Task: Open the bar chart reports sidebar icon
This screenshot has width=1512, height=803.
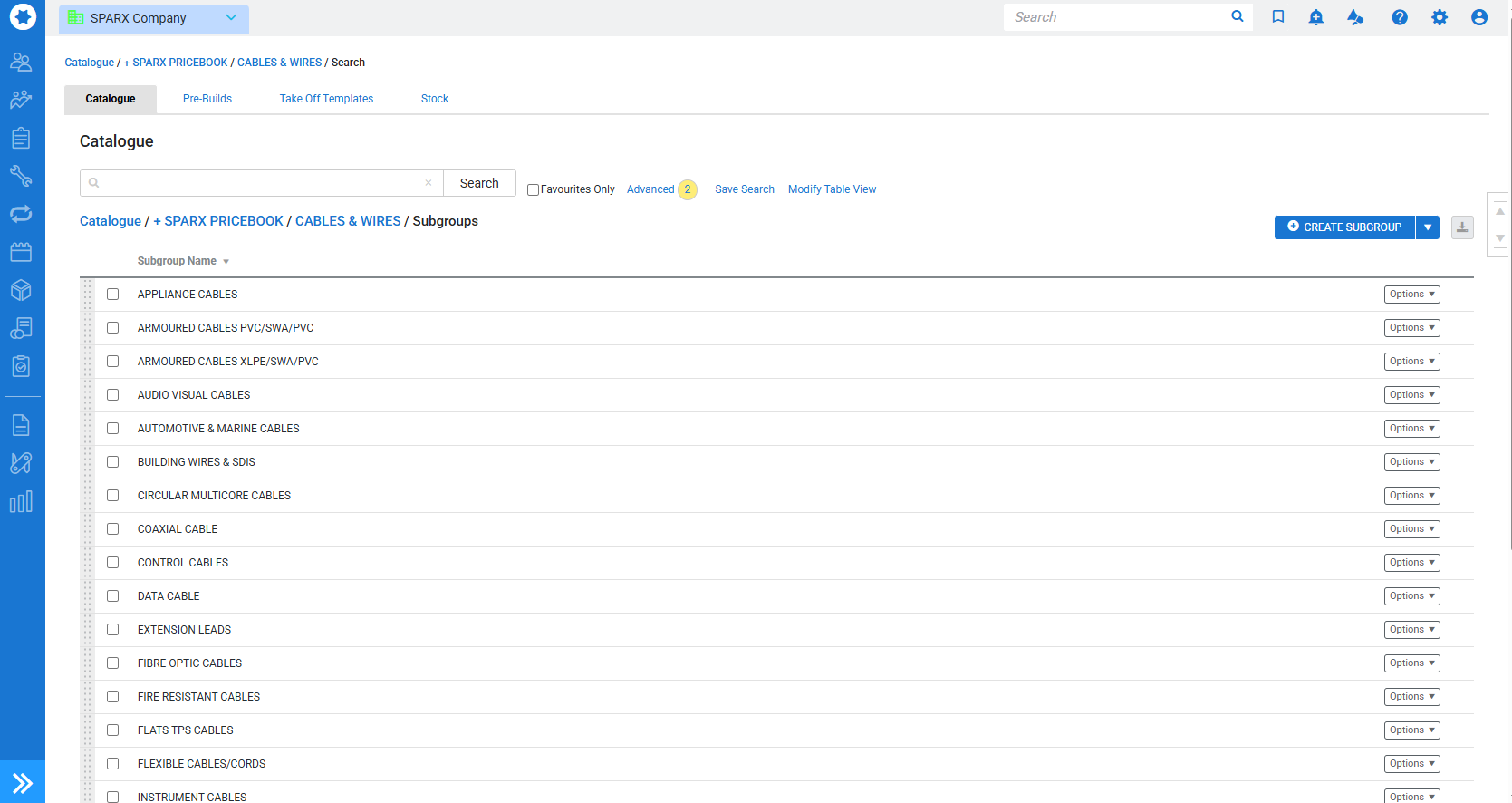Action: [x=21, y=502]
